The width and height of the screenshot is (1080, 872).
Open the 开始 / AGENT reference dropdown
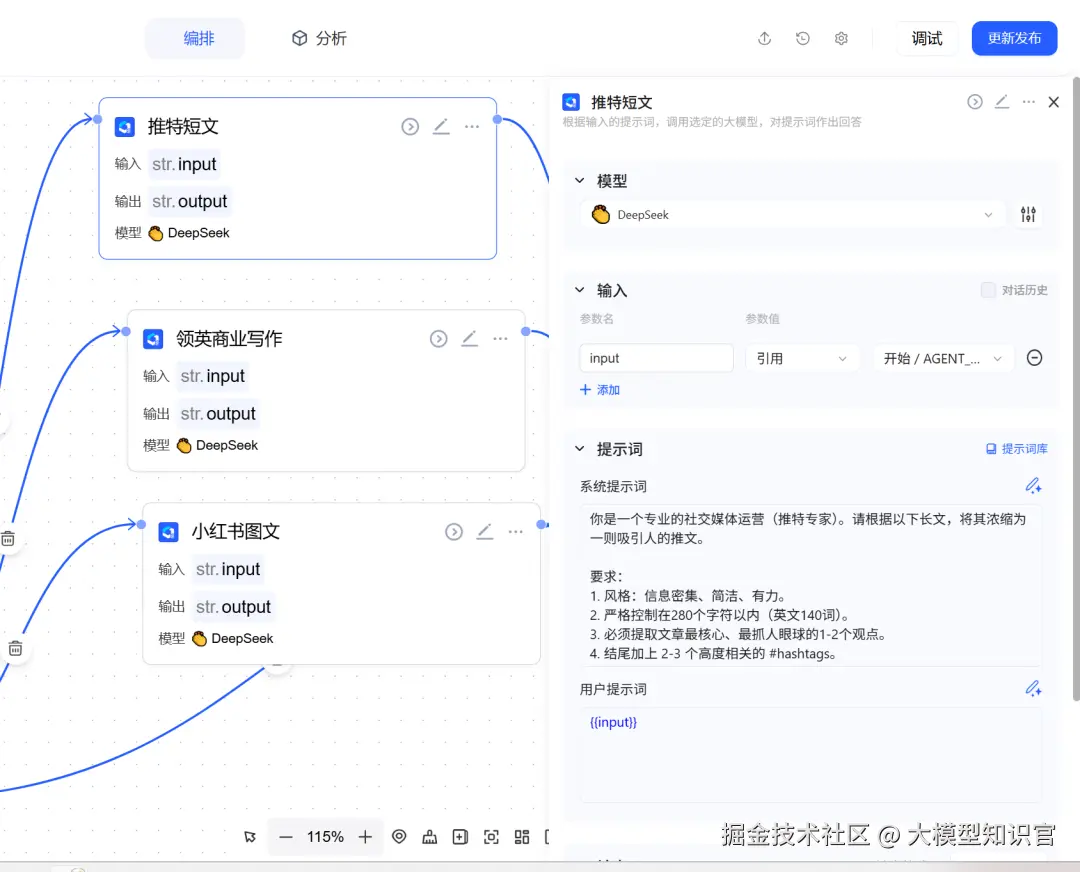coord(943,358)
